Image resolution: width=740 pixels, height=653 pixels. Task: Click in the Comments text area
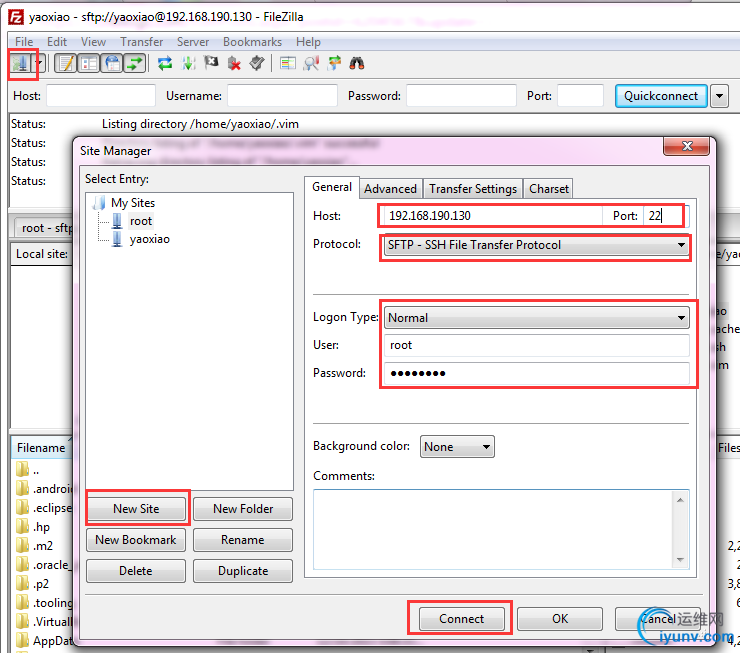pyautogui.click(x=493, y=529)
